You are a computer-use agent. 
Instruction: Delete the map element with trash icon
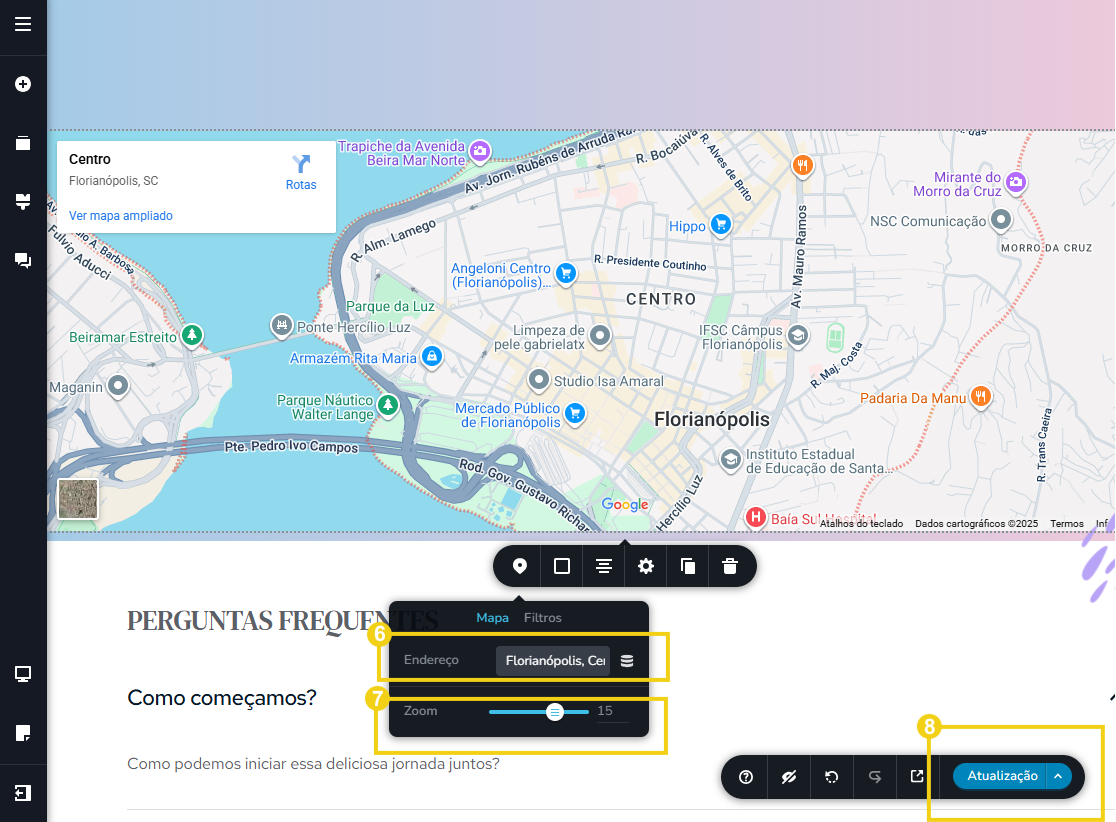click(x=730, y=567)
